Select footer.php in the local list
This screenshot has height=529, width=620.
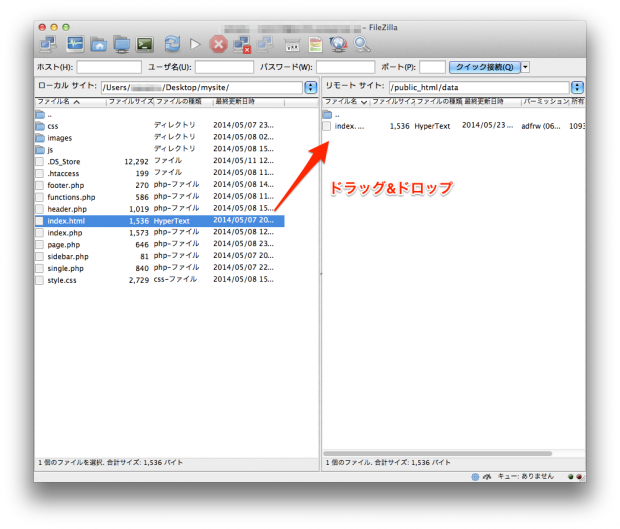click(x=160, y=185)
